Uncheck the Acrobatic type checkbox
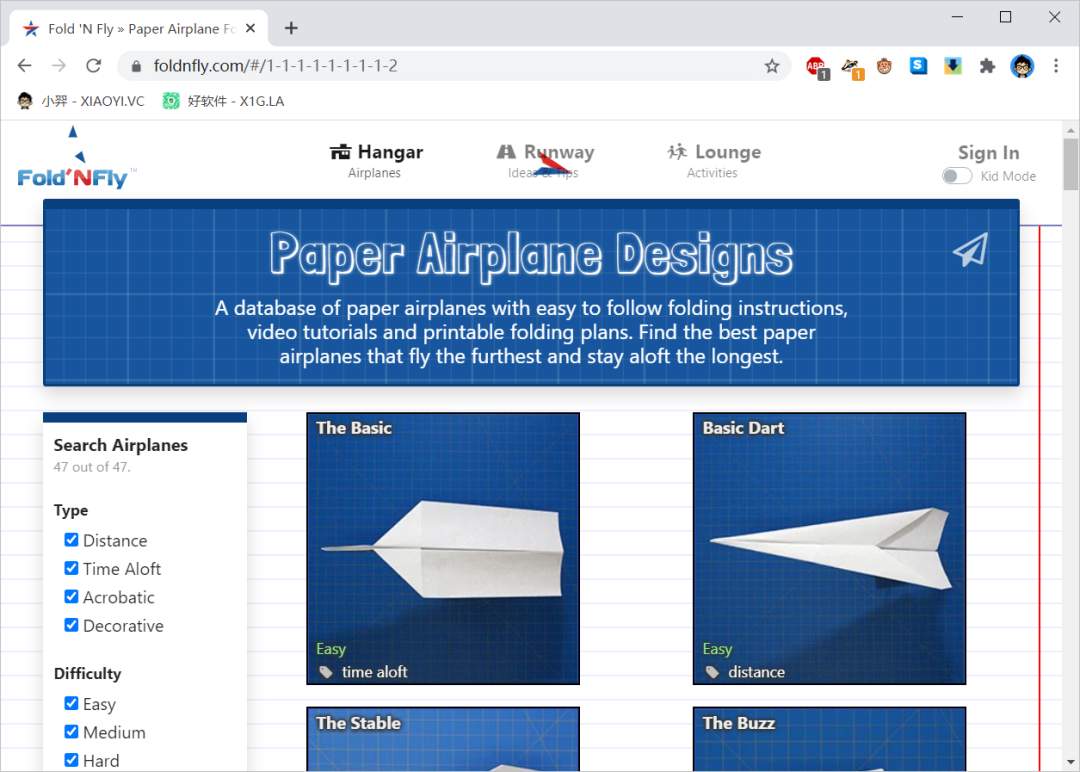 coord(71,597)
